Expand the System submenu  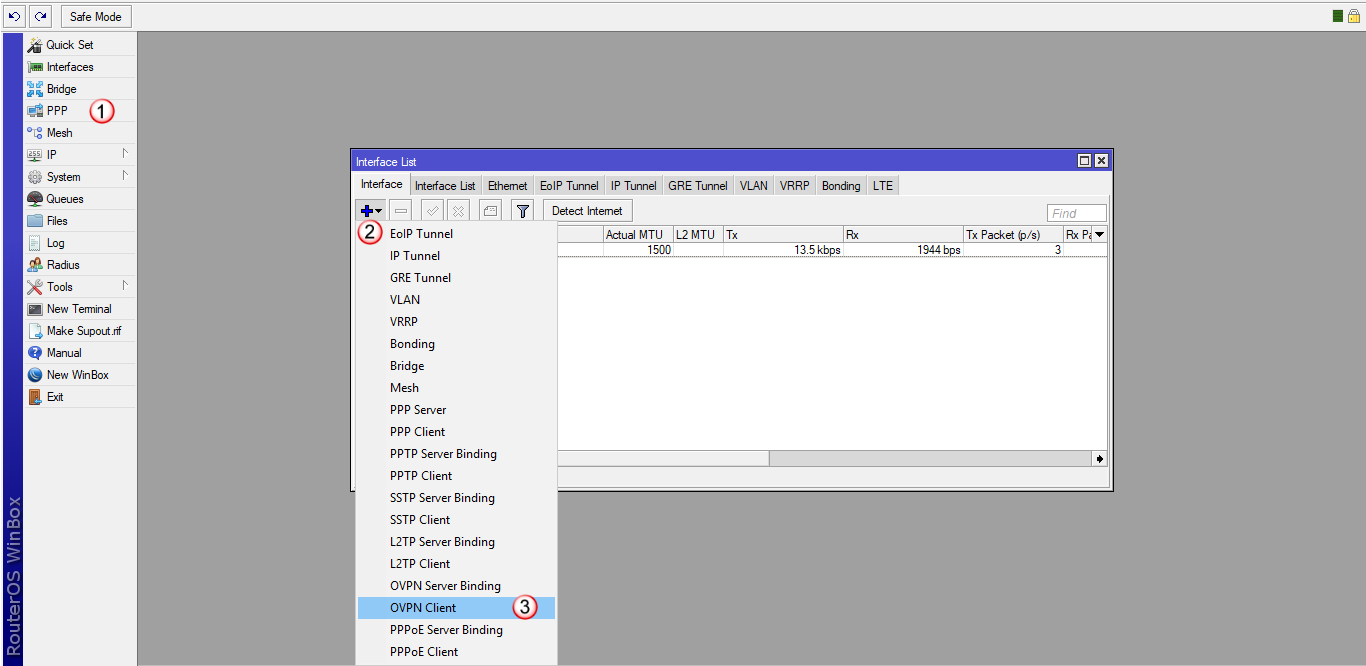(x=80, y=177)
